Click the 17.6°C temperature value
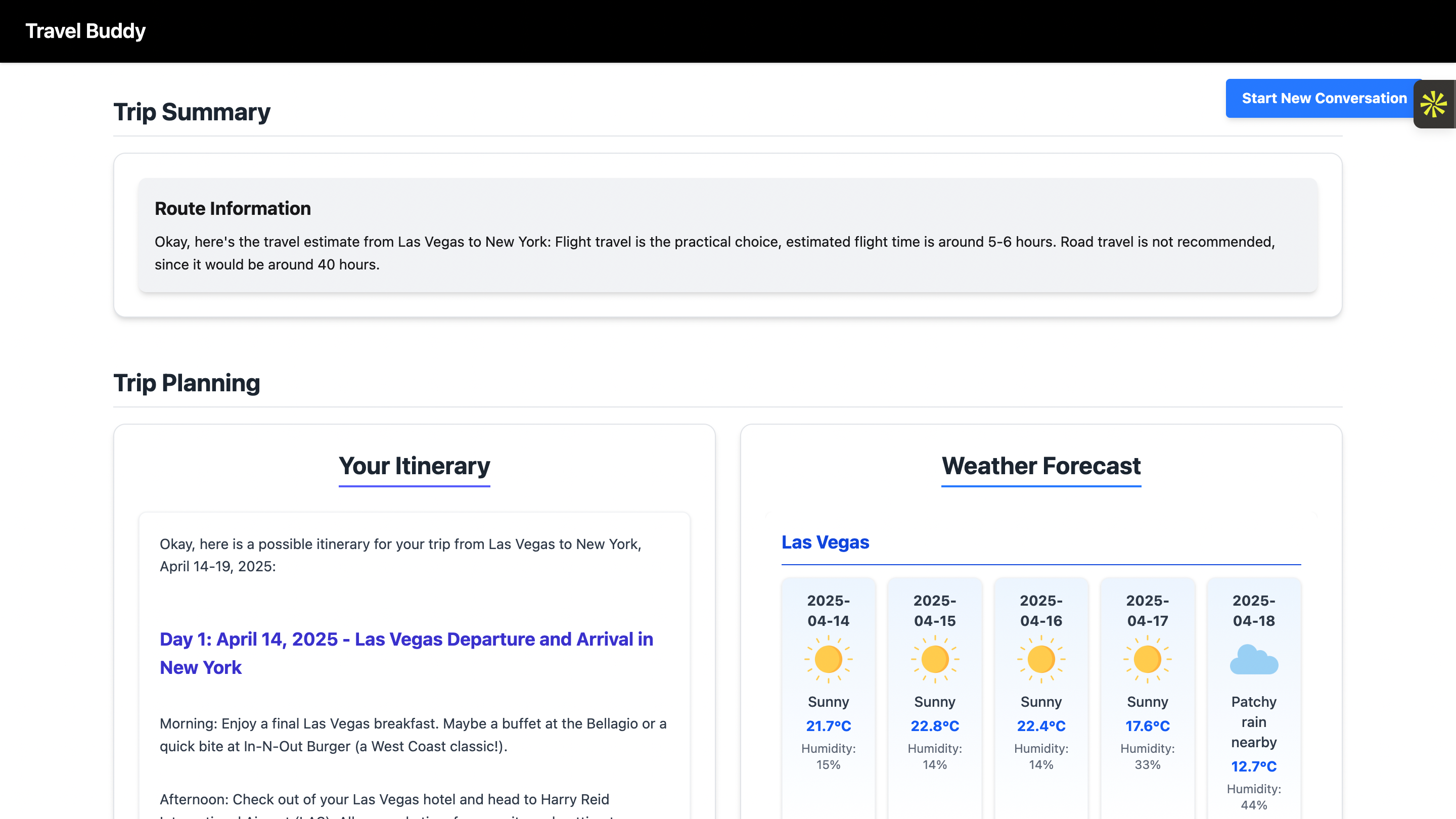The height and width of the screenshot is (819, 1456). click(1147, 726)
